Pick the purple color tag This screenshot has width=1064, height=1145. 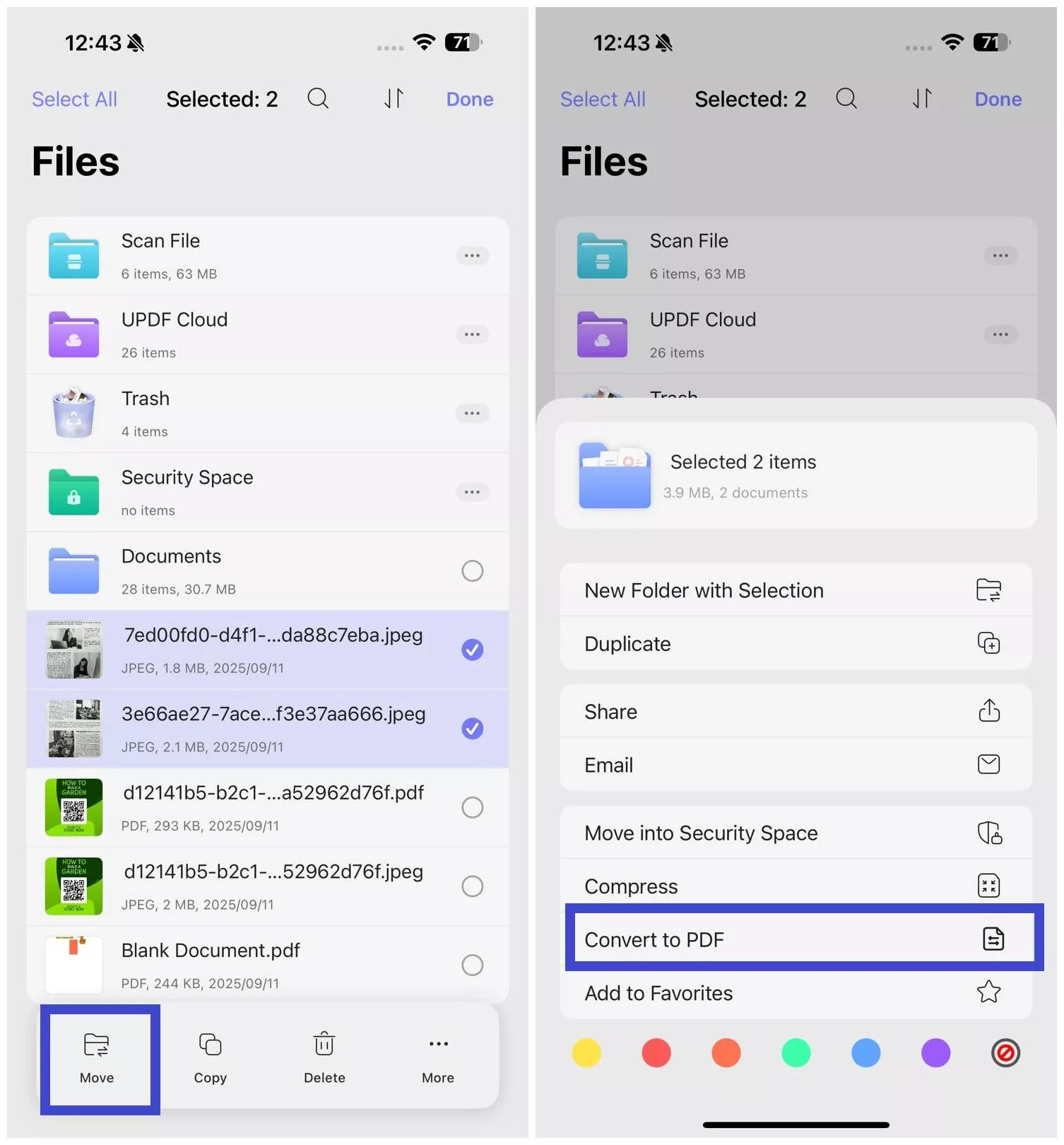(935, 1053)
